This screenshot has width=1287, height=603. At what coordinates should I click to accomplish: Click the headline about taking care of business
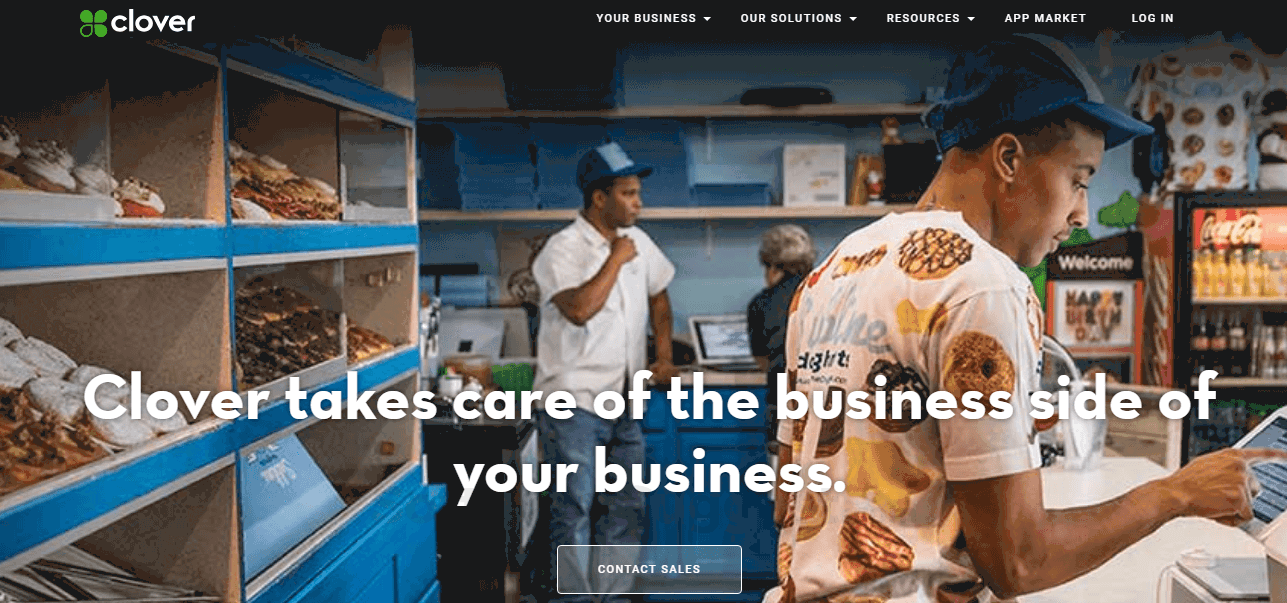[650, 434]
